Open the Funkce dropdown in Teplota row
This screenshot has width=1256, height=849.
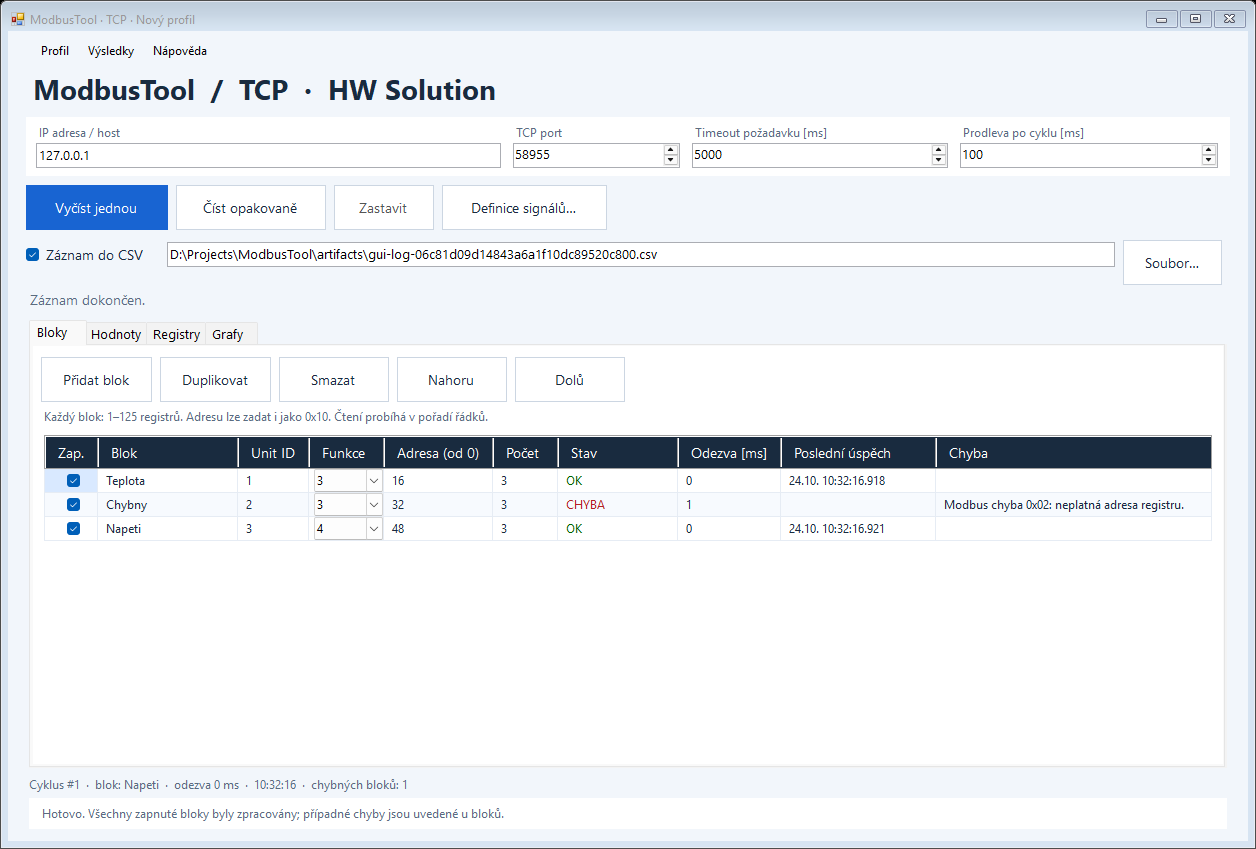click(x=374, y=481)
